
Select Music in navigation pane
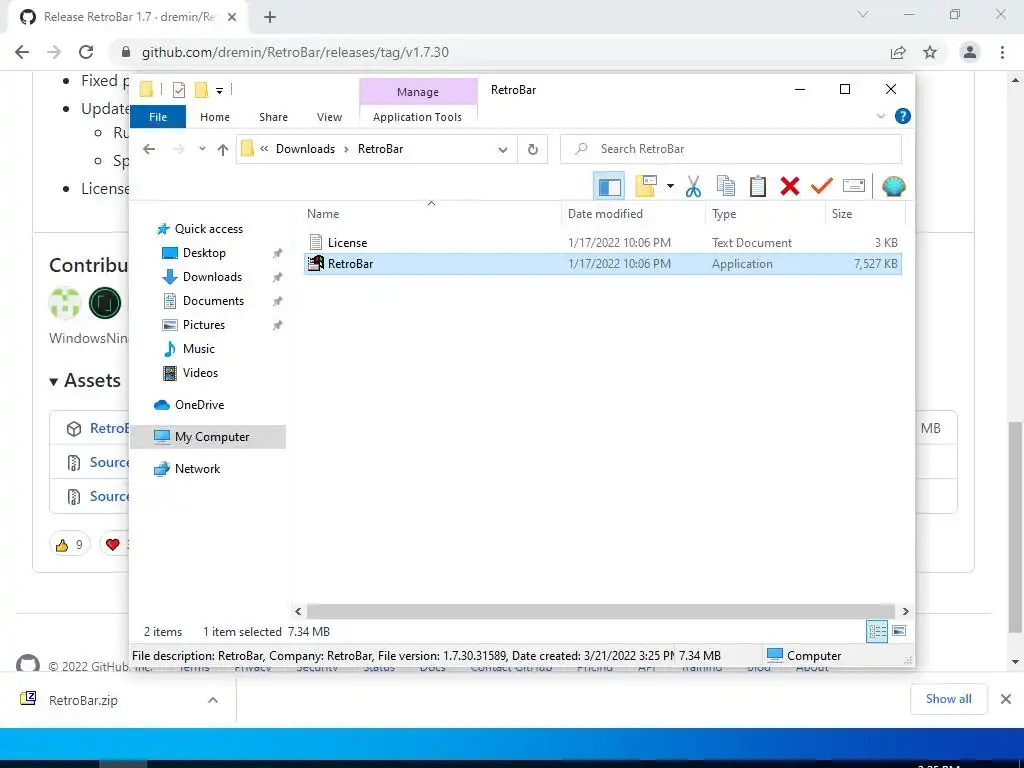[198, 349]
